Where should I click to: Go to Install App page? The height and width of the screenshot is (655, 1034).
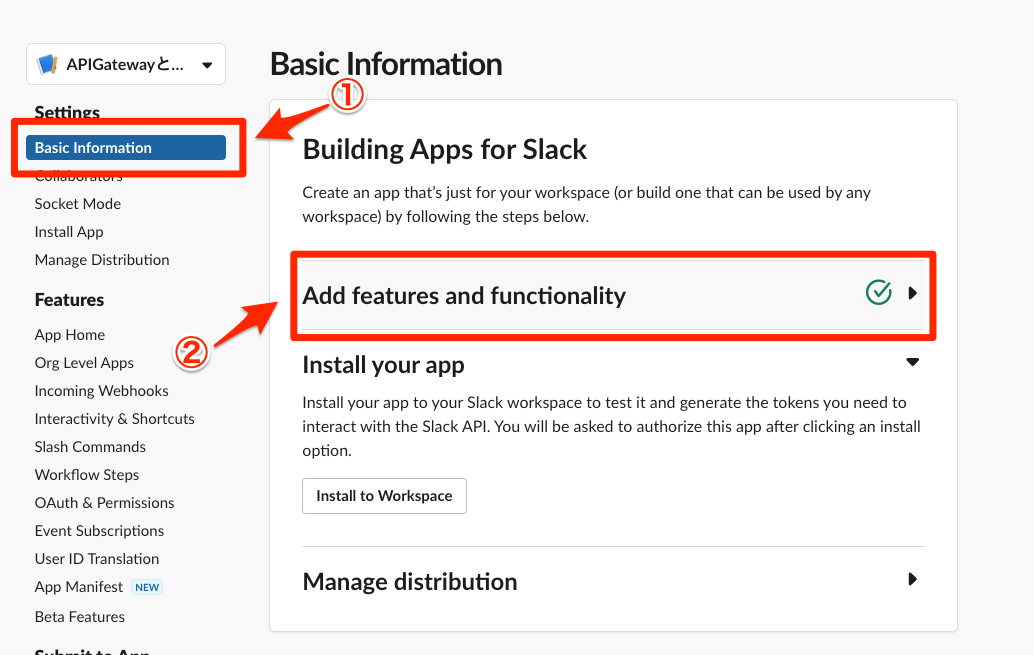69,232
